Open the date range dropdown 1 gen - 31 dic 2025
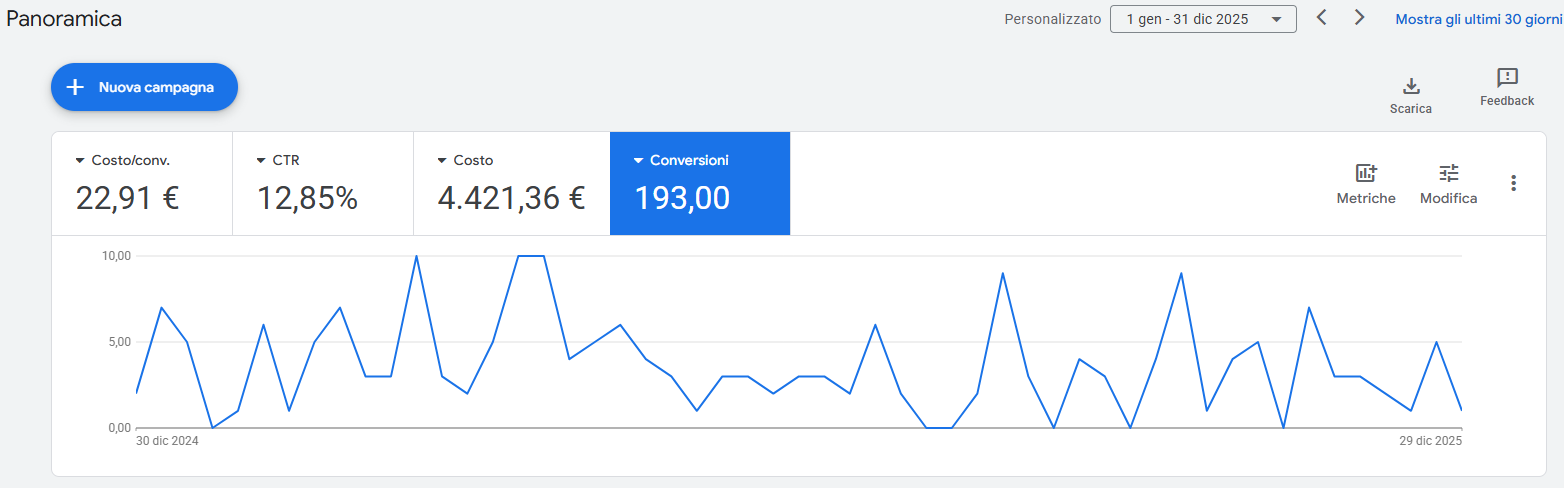1564x488 pixels. point(1202,19)
